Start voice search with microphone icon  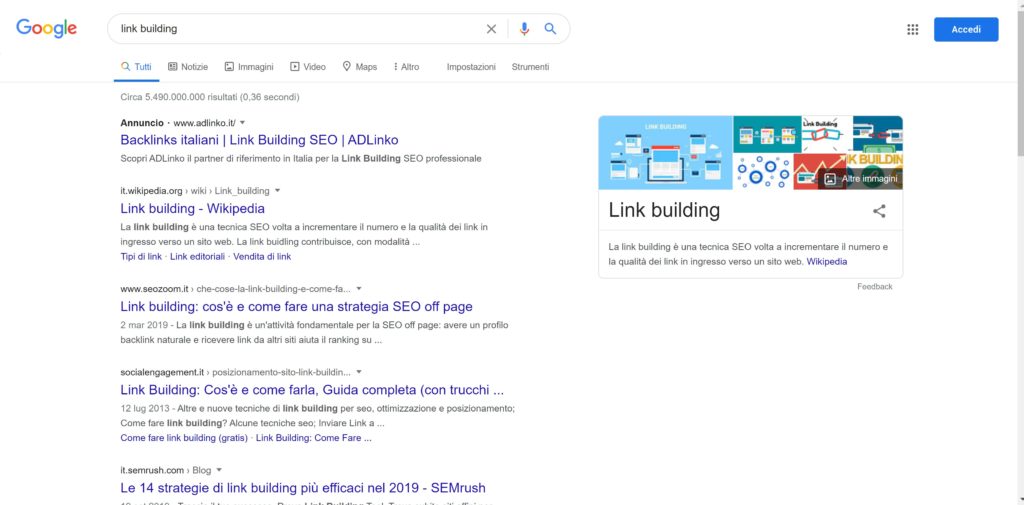[x=524, y=29]
